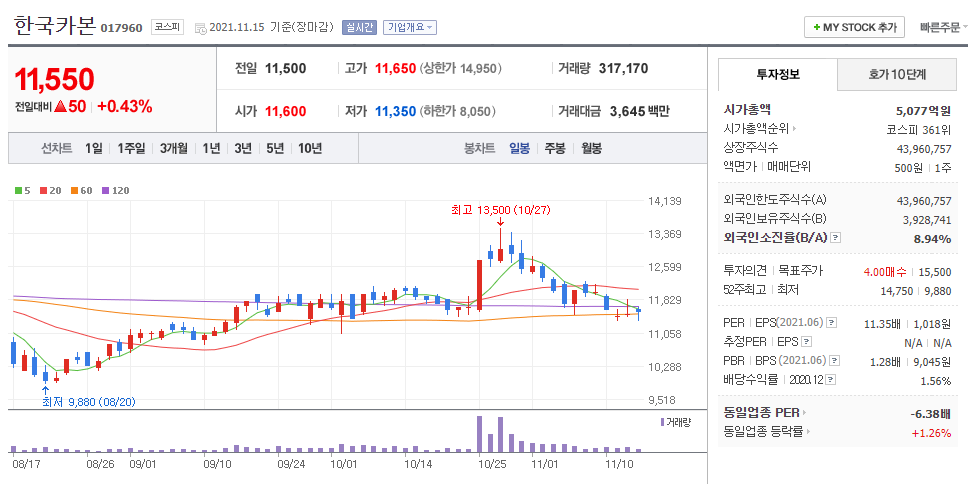
Task: Click the purple 거래량 legend marker
Action: [663, 422]
